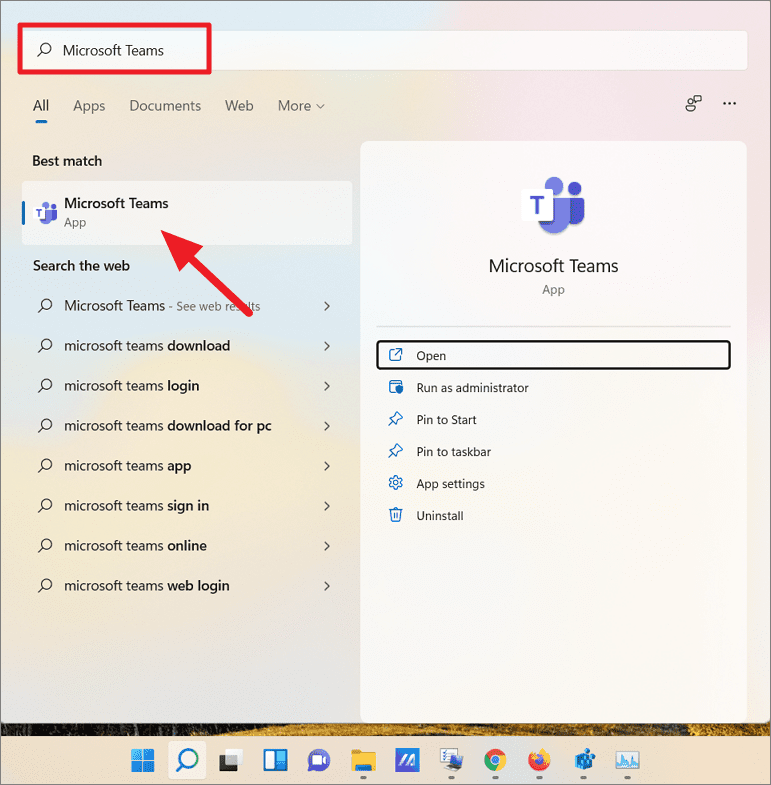Click the pin icon next to Pin to Start
This screenshot has width=771, height=785.
396,419
